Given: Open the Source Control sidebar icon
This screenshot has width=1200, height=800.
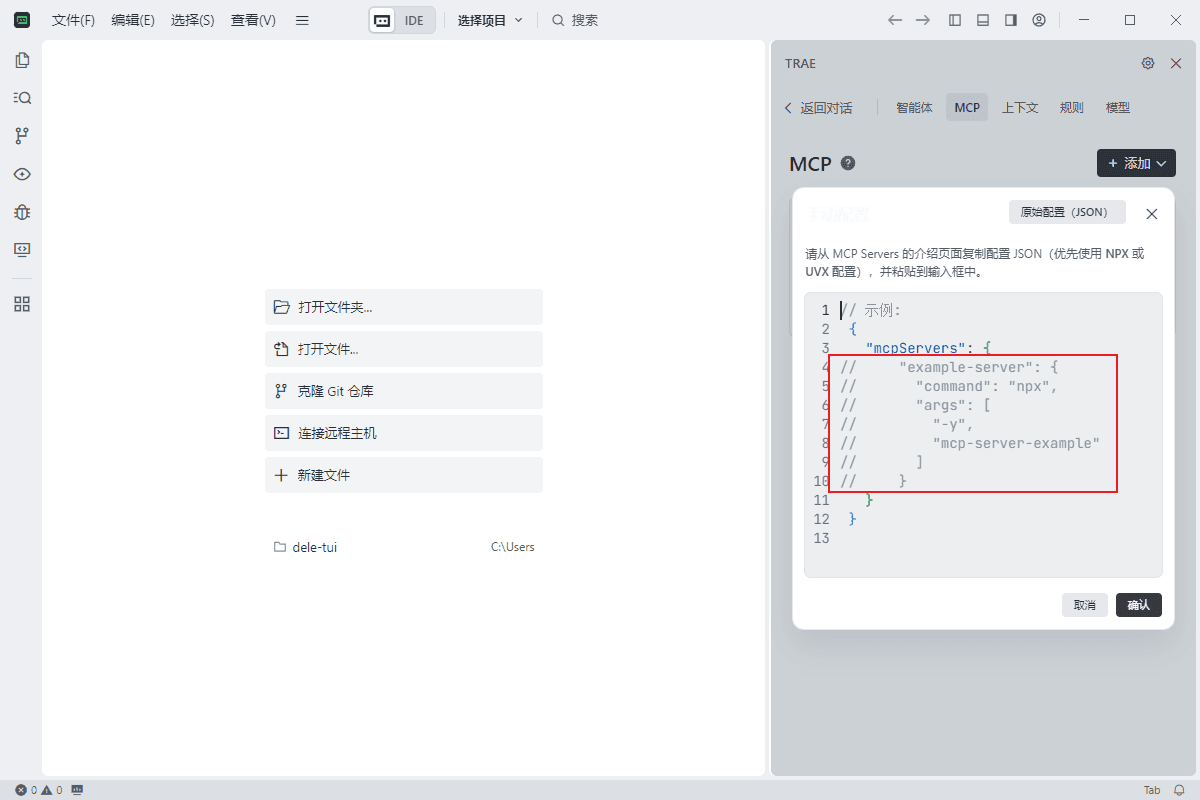Looking at the screenshot, I should (22, 136).
